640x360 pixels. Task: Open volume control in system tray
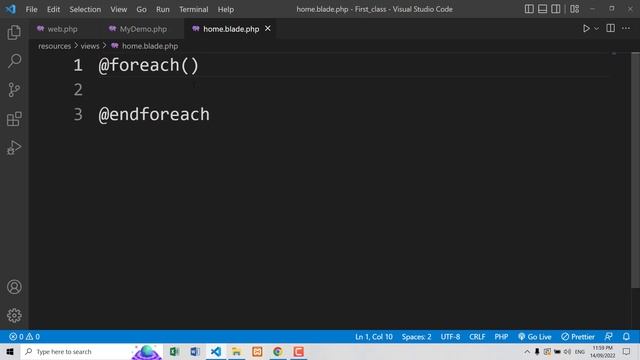coord(567,351)
